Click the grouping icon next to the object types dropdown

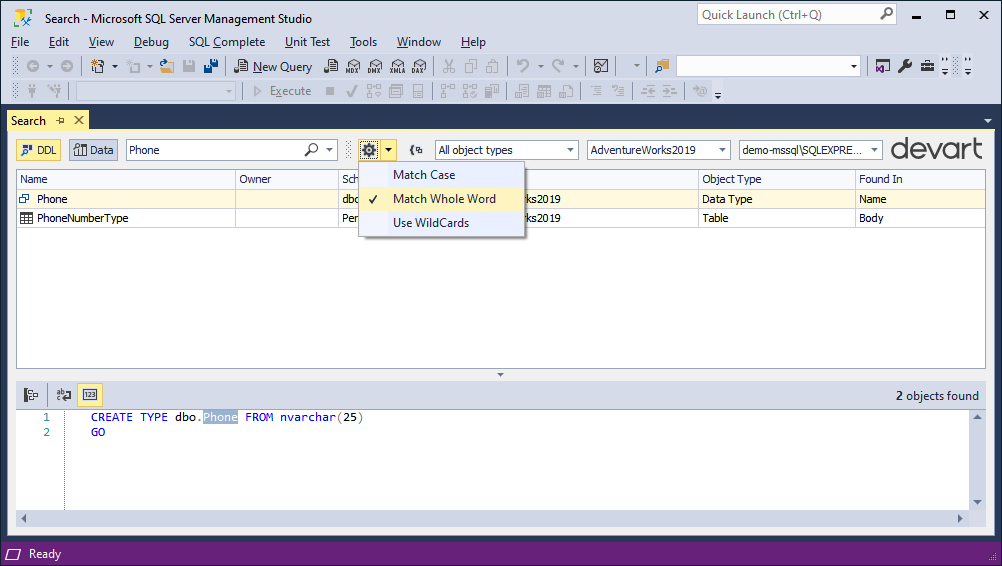[x=416, y=150]
